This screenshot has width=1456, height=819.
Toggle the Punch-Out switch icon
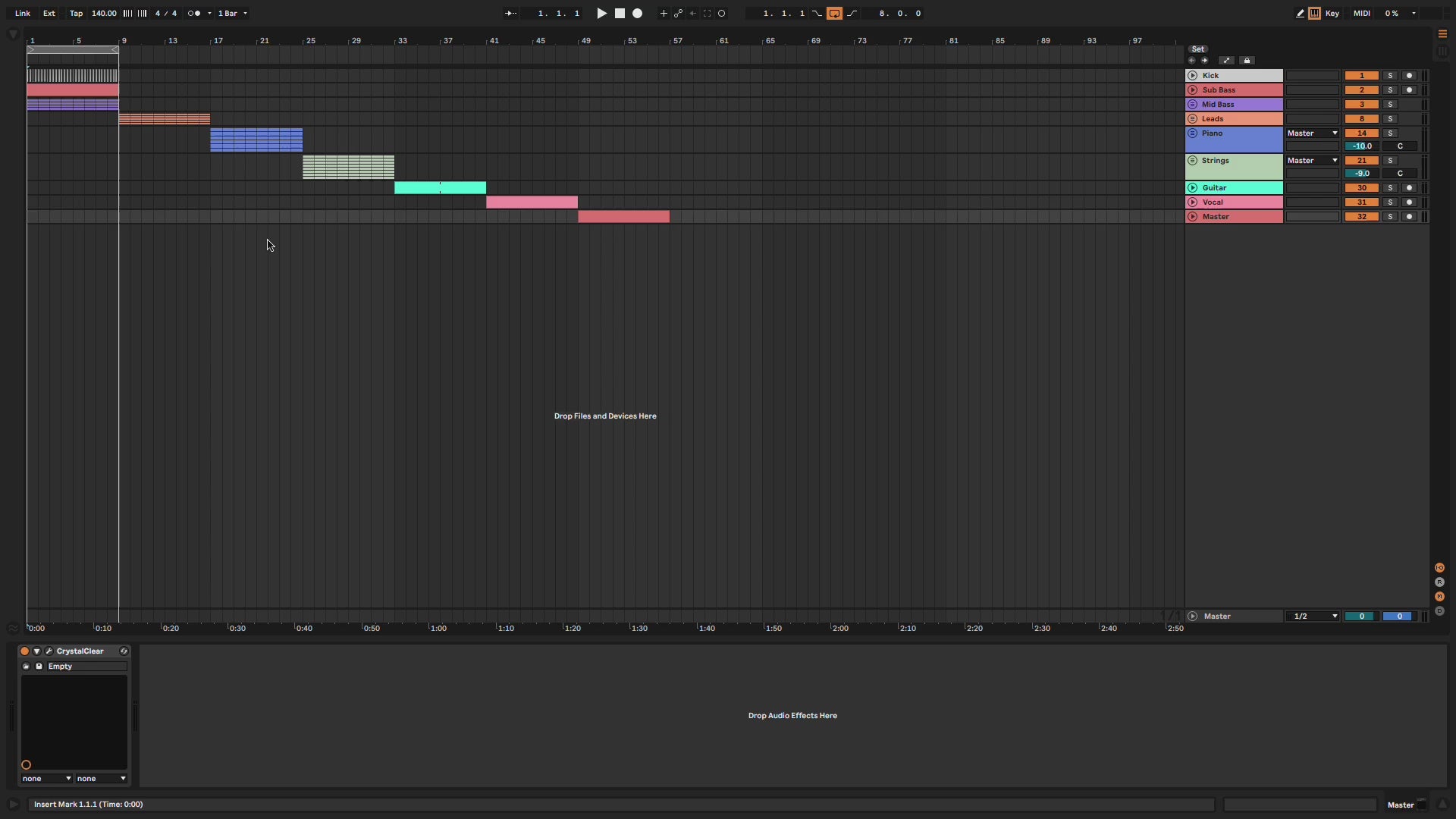[x=852, y=14]
